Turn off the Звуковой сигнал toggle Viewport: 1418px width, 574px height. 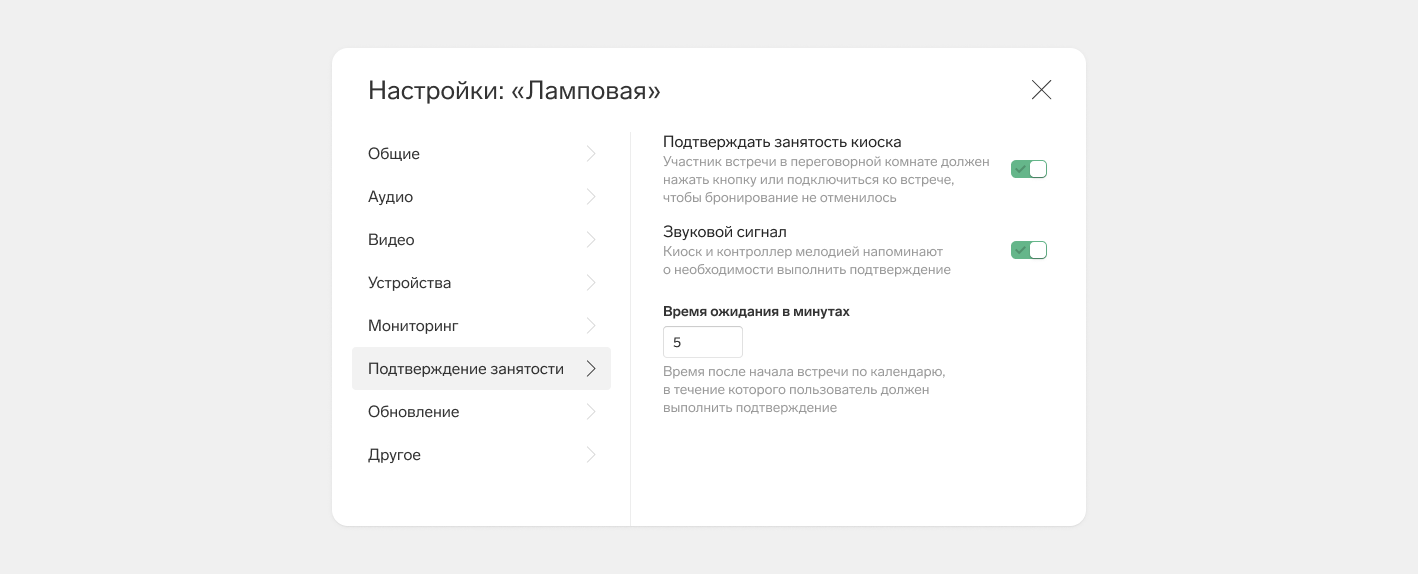pos(1029,250)
